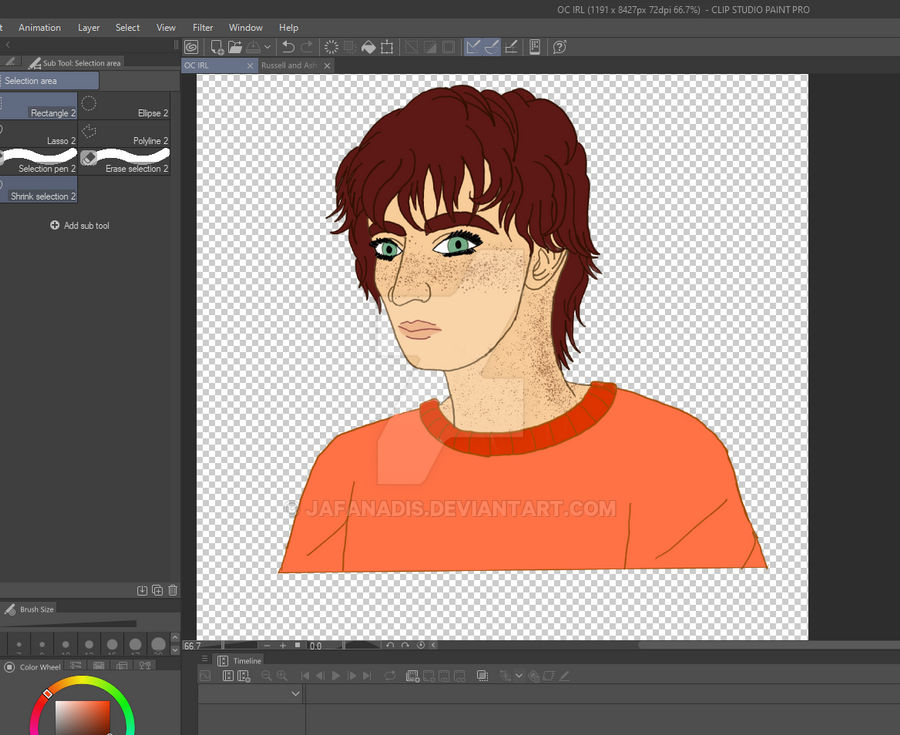Toggle the Snap to Special Ruler button
This screenshot has height=735, width=900.
pyautogui.click(x=491, y=47)
